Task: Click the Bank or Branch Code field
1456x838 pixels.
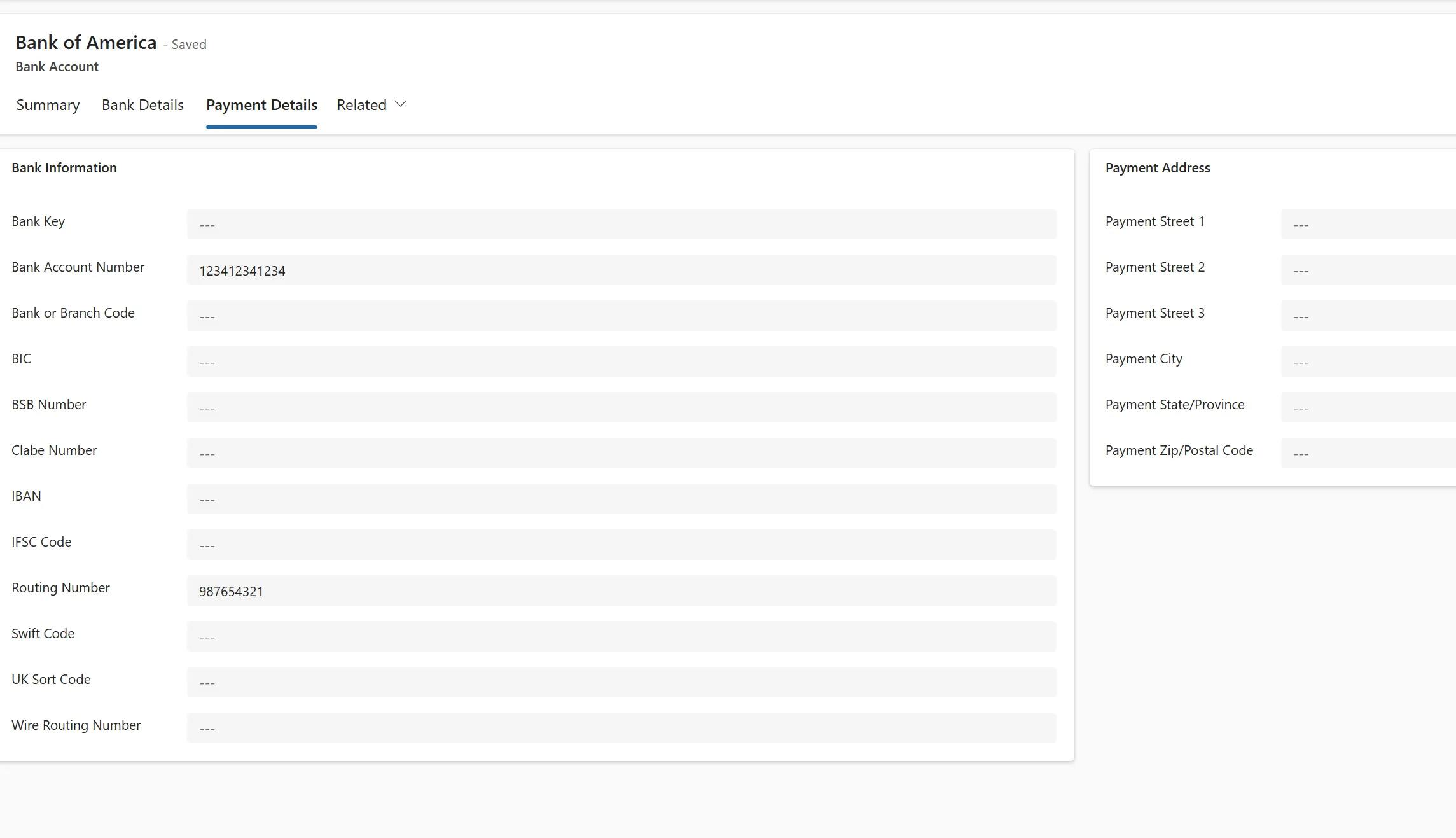Action: (x=621, y=316)
